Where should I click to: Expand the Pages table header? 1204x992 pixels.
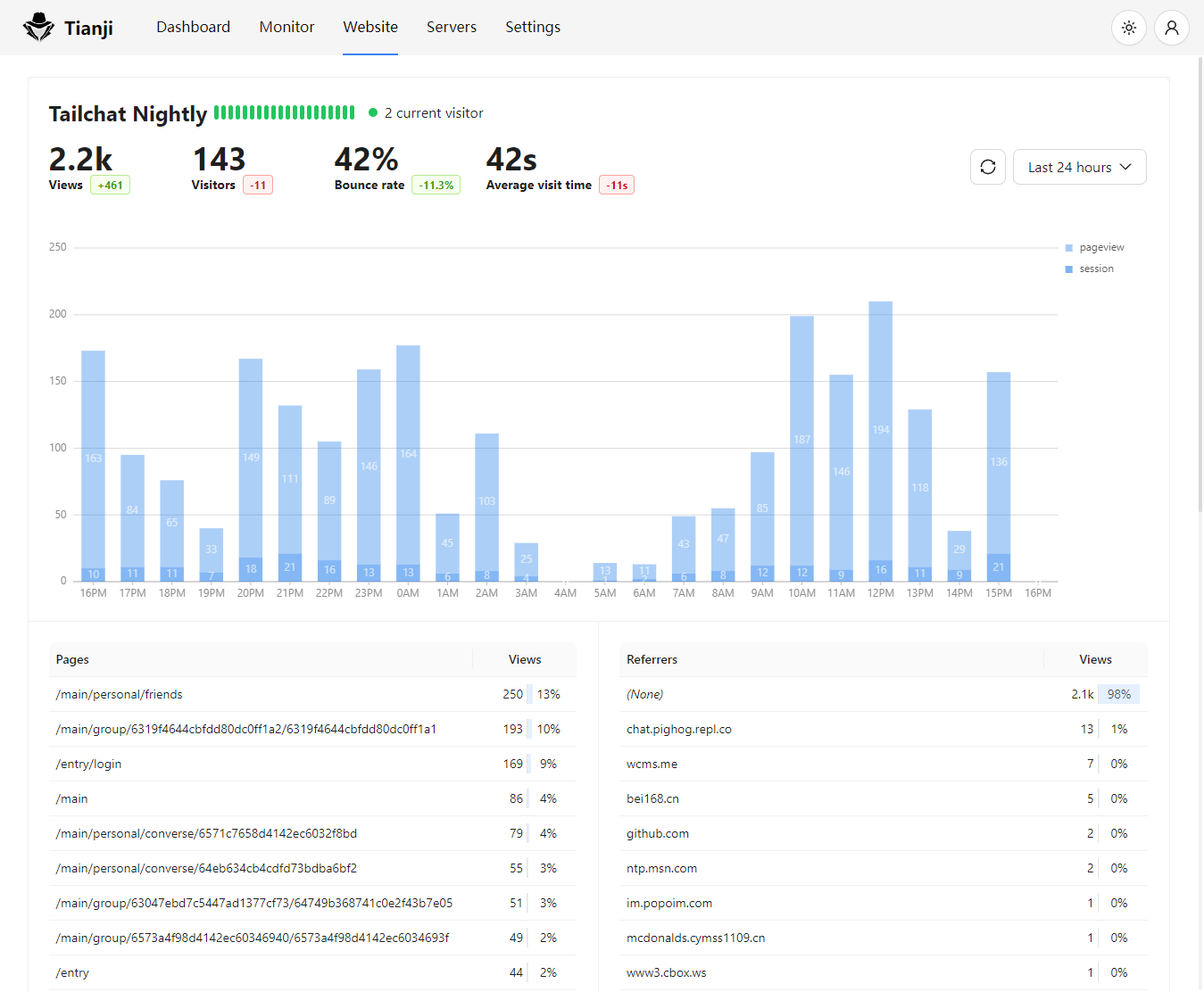72,659
